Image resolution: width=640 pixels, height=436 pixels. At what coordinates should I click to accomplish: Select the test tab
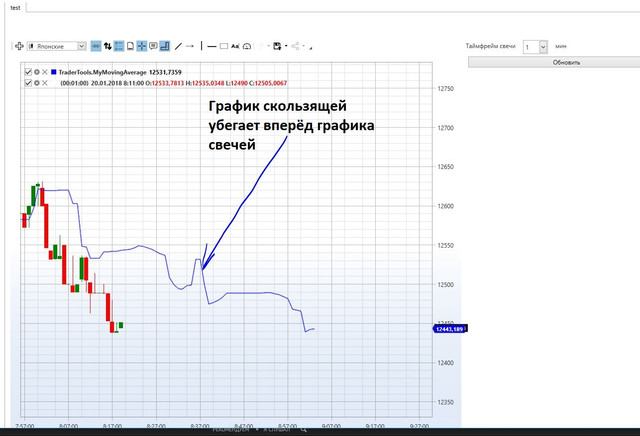[x=15, y=8]
